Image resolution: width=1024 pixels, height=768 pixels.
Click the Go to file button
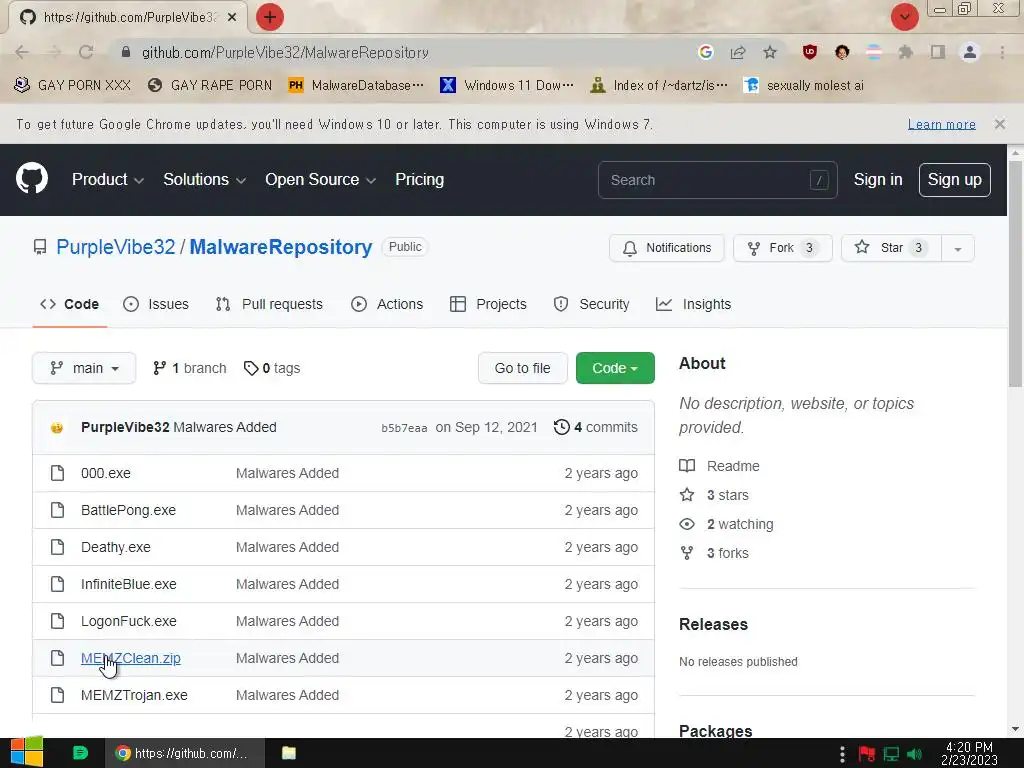[x=522, y=368]
